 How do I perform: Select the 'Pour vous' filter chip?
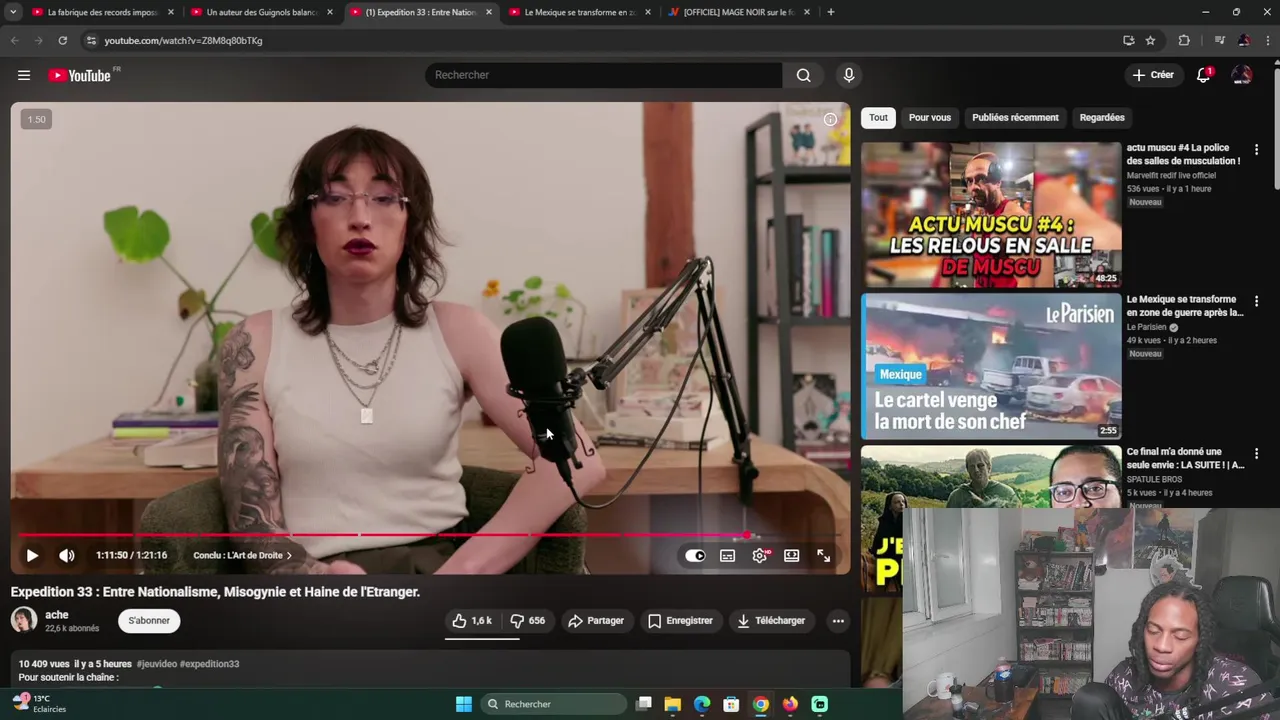point(930,117)
